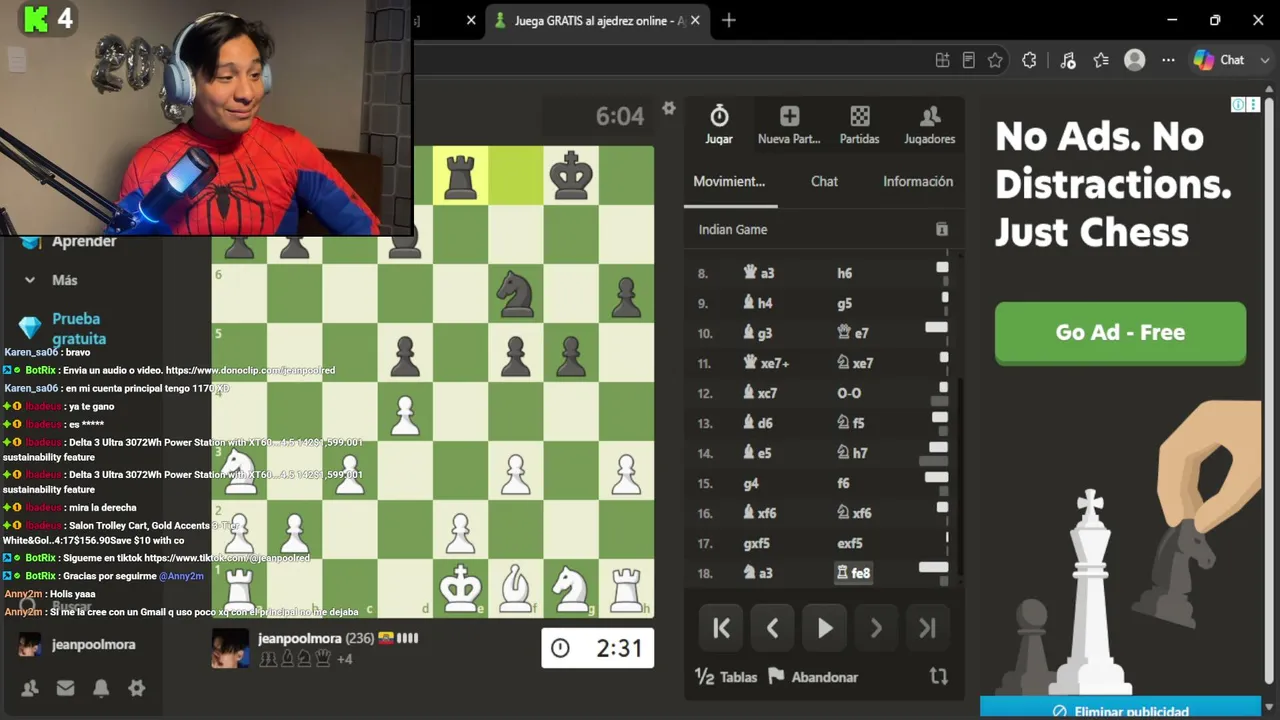Image resolution: width=1280 pixels, height=720 pixels.
Task: Open the browser media control icon
Action: coord(1067,60)
